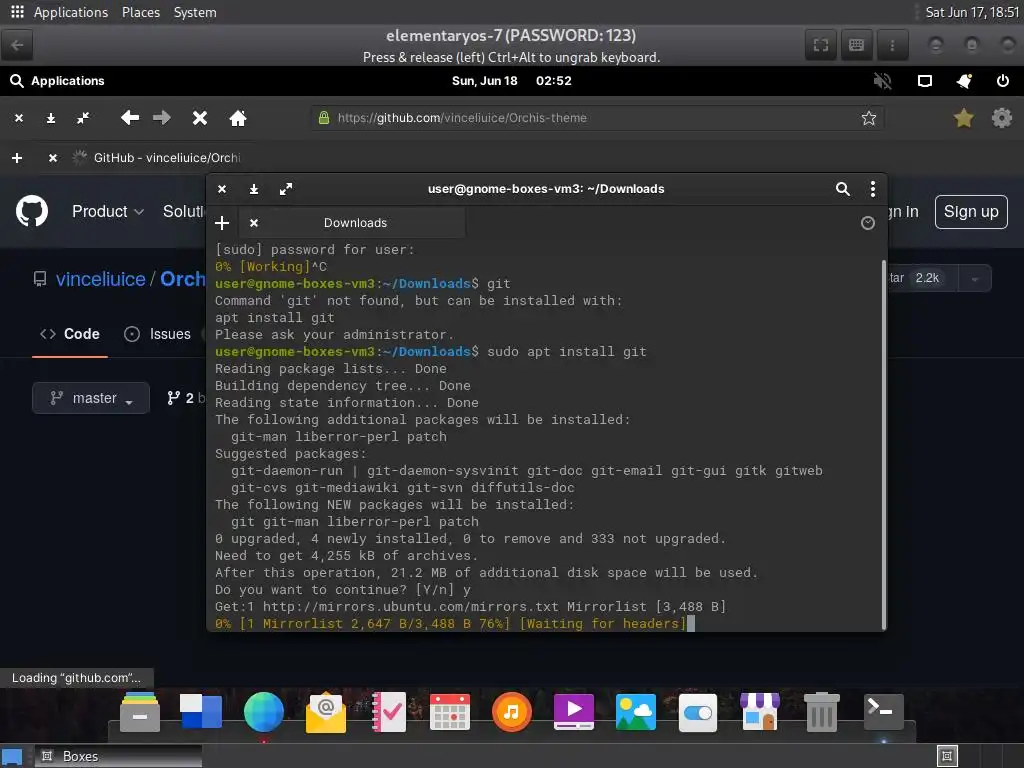Open session power indicator
1024x768 pixels.
click(x=1002, y=81)
